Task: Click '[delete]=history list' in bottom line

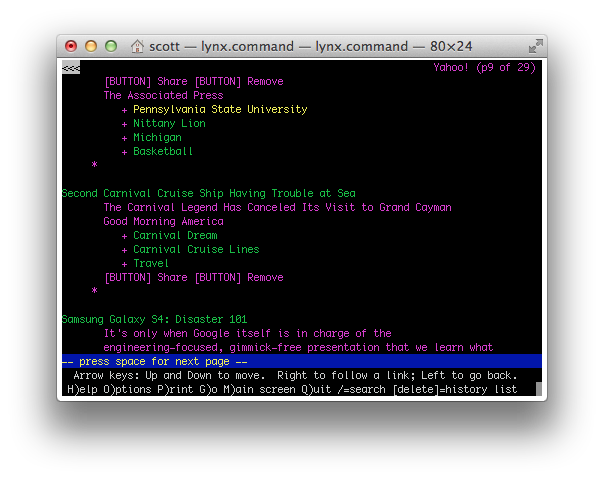Action: (455, 389)
